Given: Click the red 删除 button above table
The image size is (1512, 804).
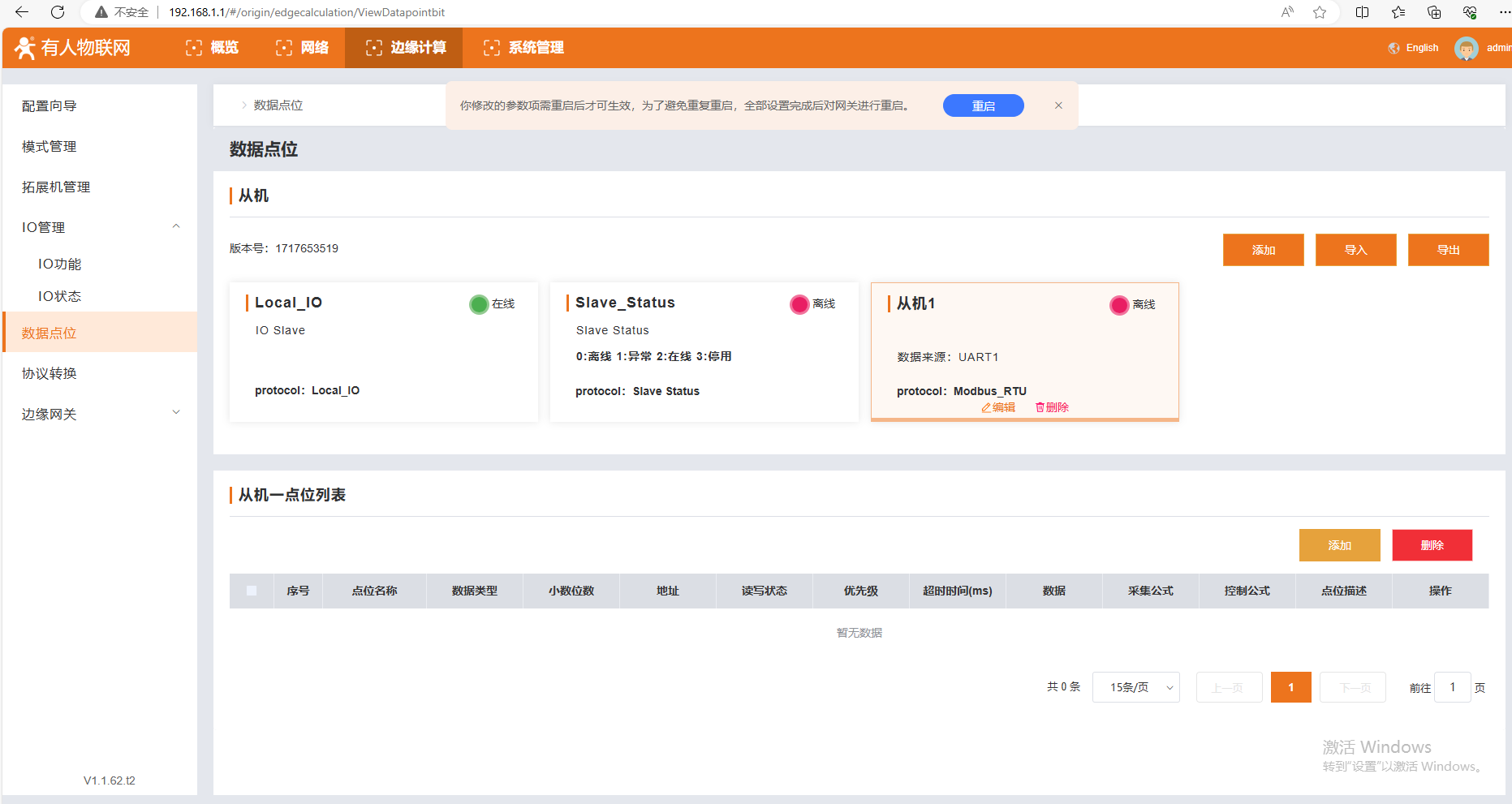Looking at the screenshot, I should [1432, 545].
